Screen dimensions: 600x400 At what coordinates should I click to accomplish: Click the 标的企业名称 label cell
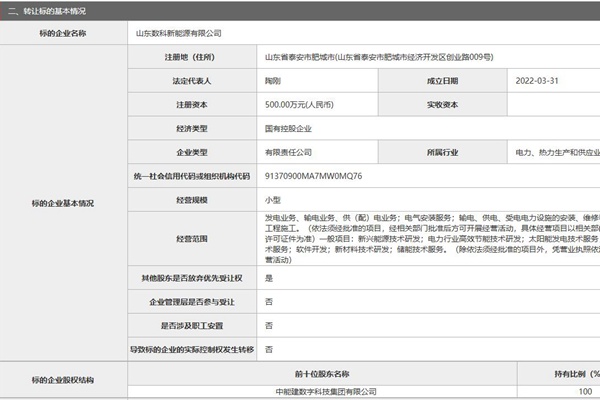pos(63,33)
